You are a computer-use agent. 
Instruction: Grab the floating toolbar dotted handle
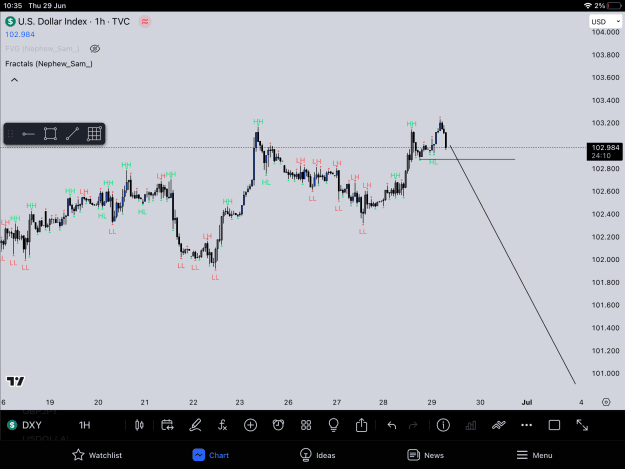[11, 134]
